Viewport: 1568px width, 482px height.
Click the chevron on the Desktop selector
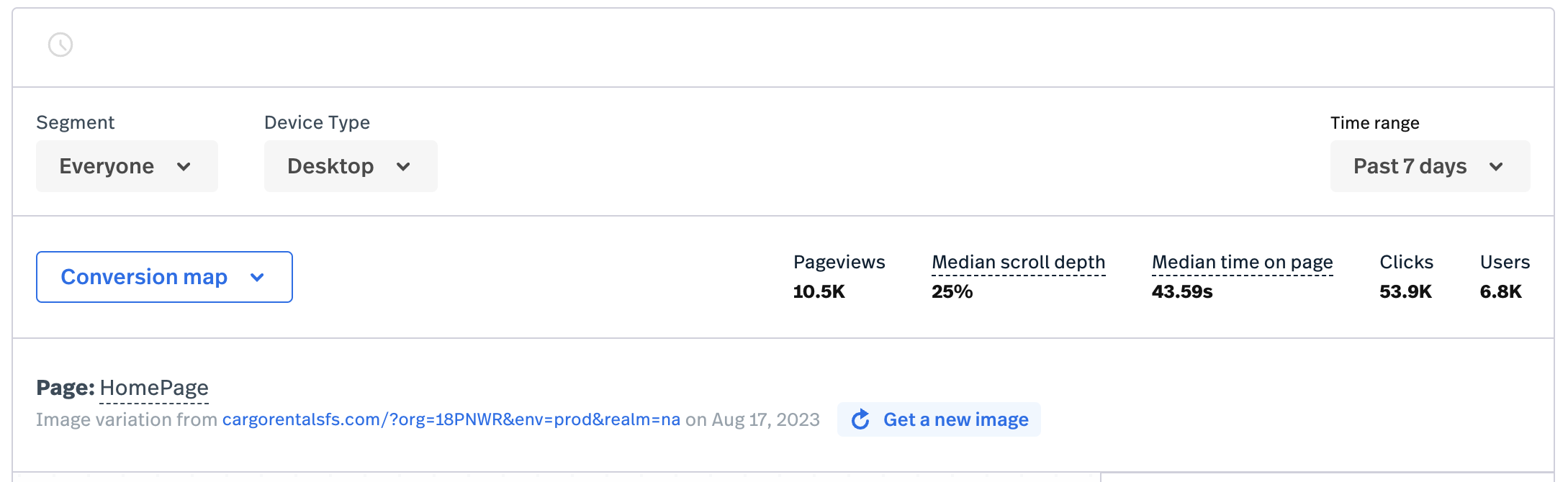(x=403, y=166)
